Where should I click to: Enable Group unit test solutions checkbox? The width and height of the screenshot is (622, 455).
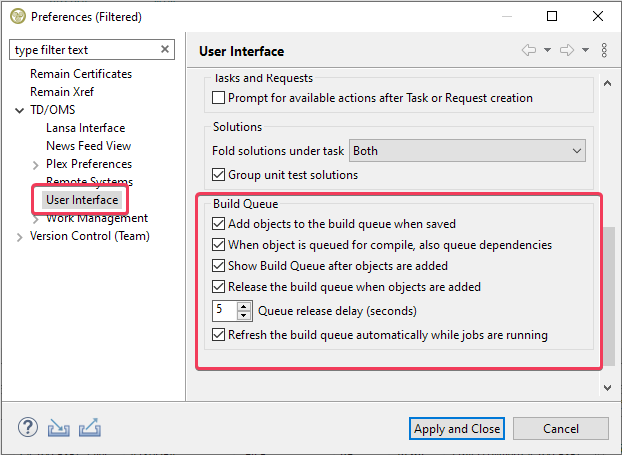tap(220, 175)
